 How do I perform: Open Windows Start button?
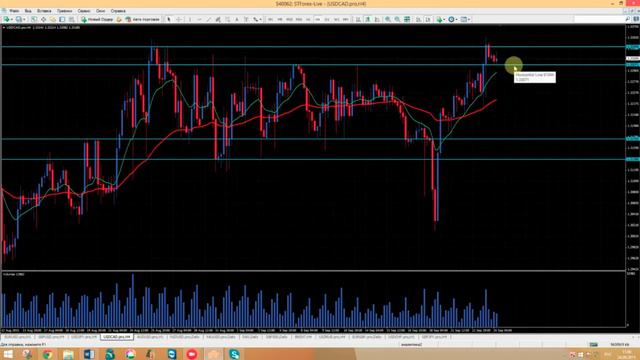(8, 354)
